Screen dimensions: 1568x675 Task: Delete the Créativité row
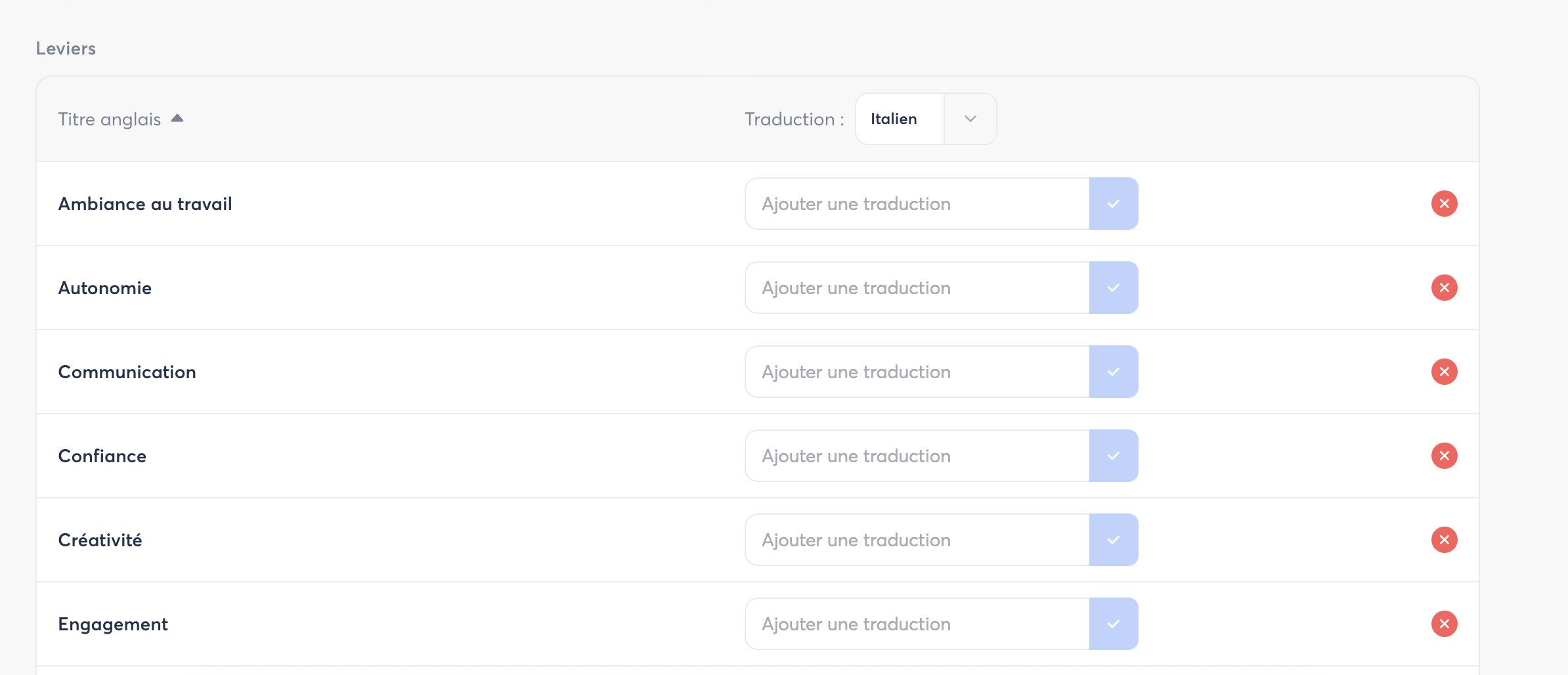(x=1444, y=540)
